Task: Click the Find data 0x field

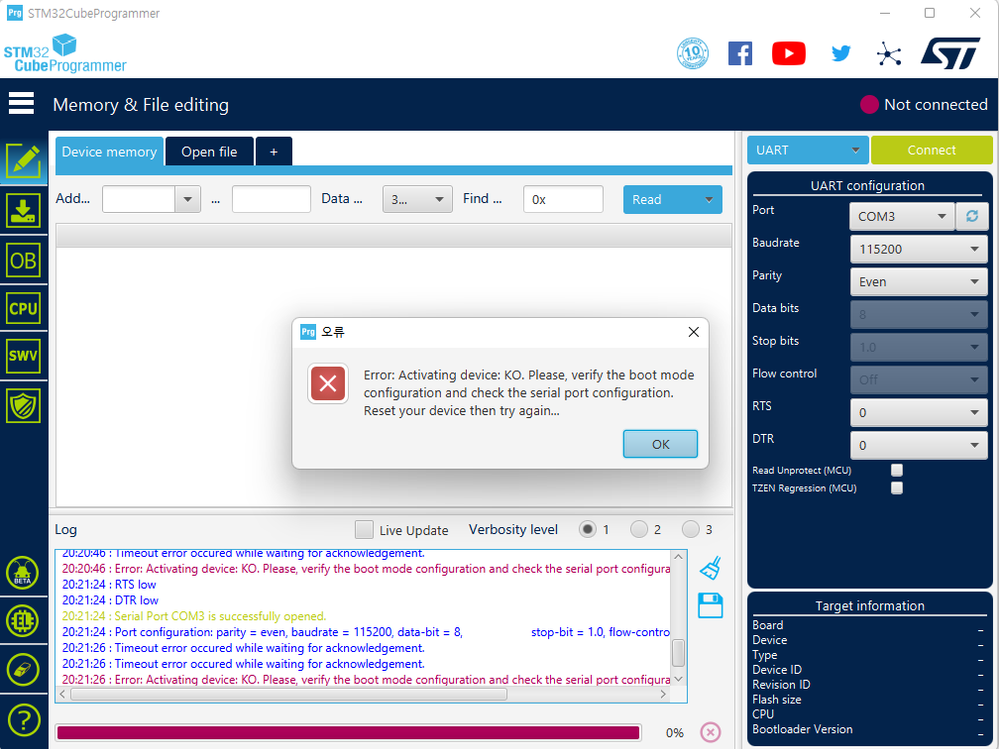Action: [x=563, y=199]
